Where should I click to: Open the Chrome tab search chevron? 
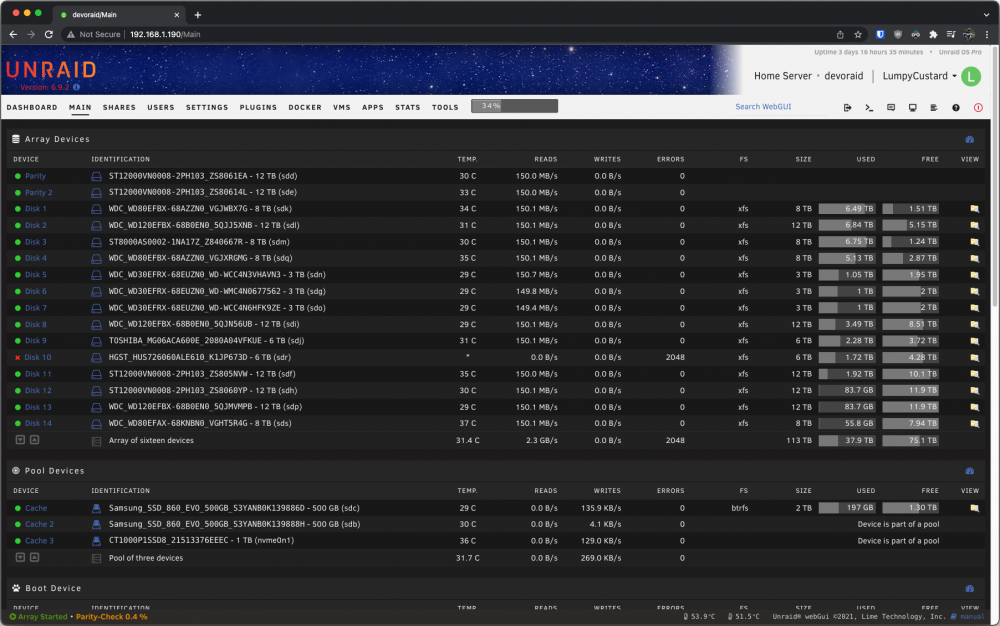pos(987,15)
